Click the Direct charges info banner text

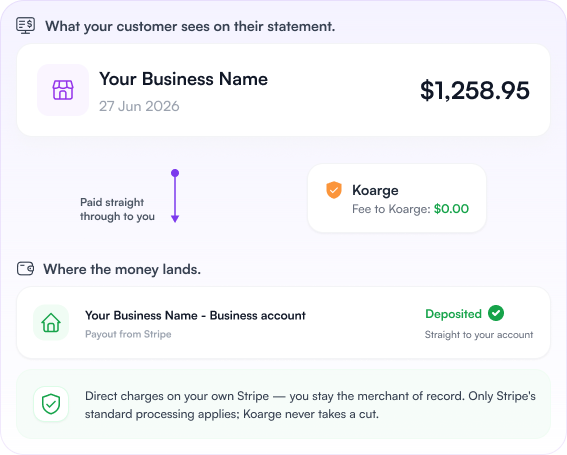point(310,405)
